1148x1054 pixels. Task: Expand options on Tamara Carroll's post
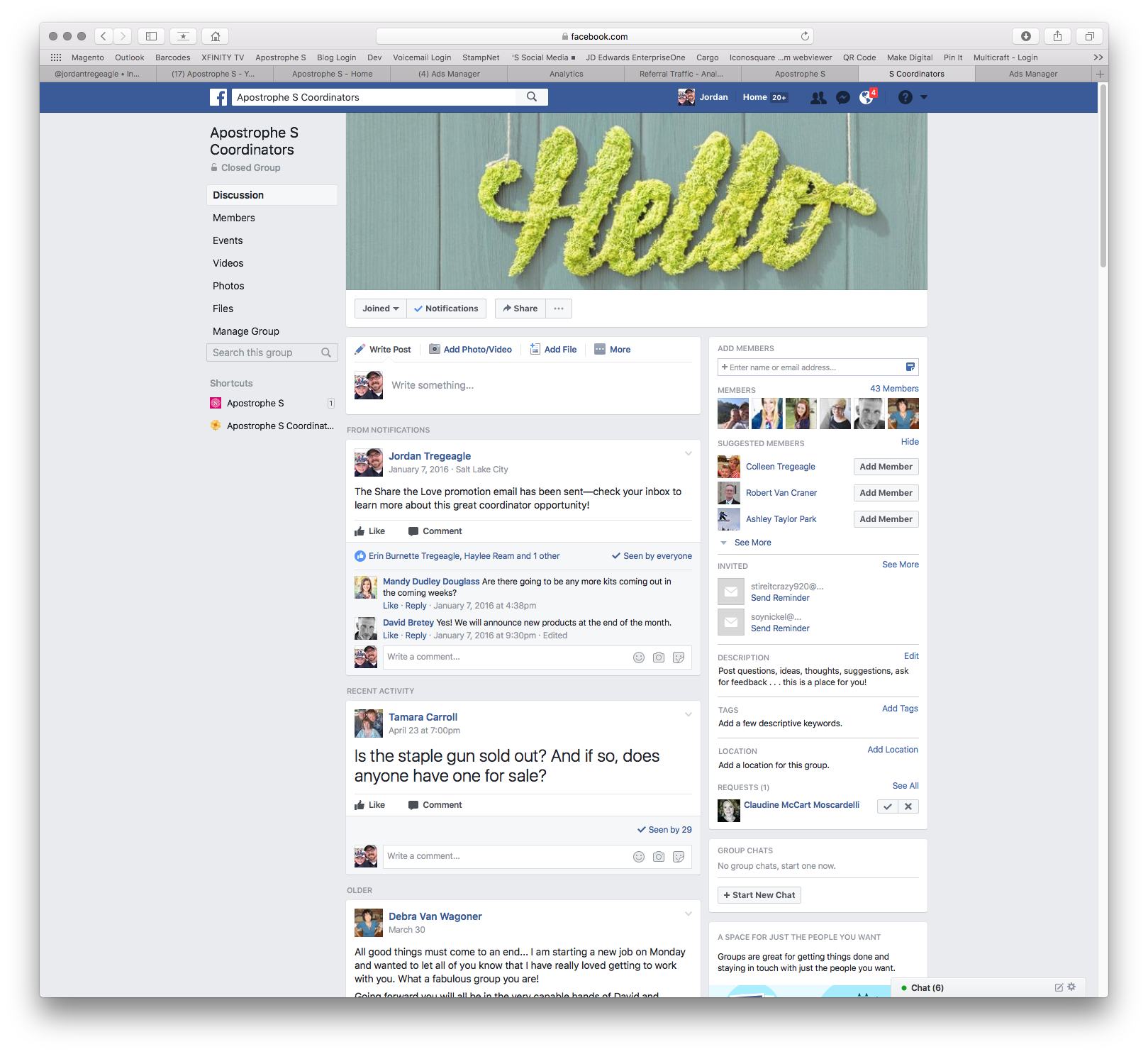[x=688, y=715]
